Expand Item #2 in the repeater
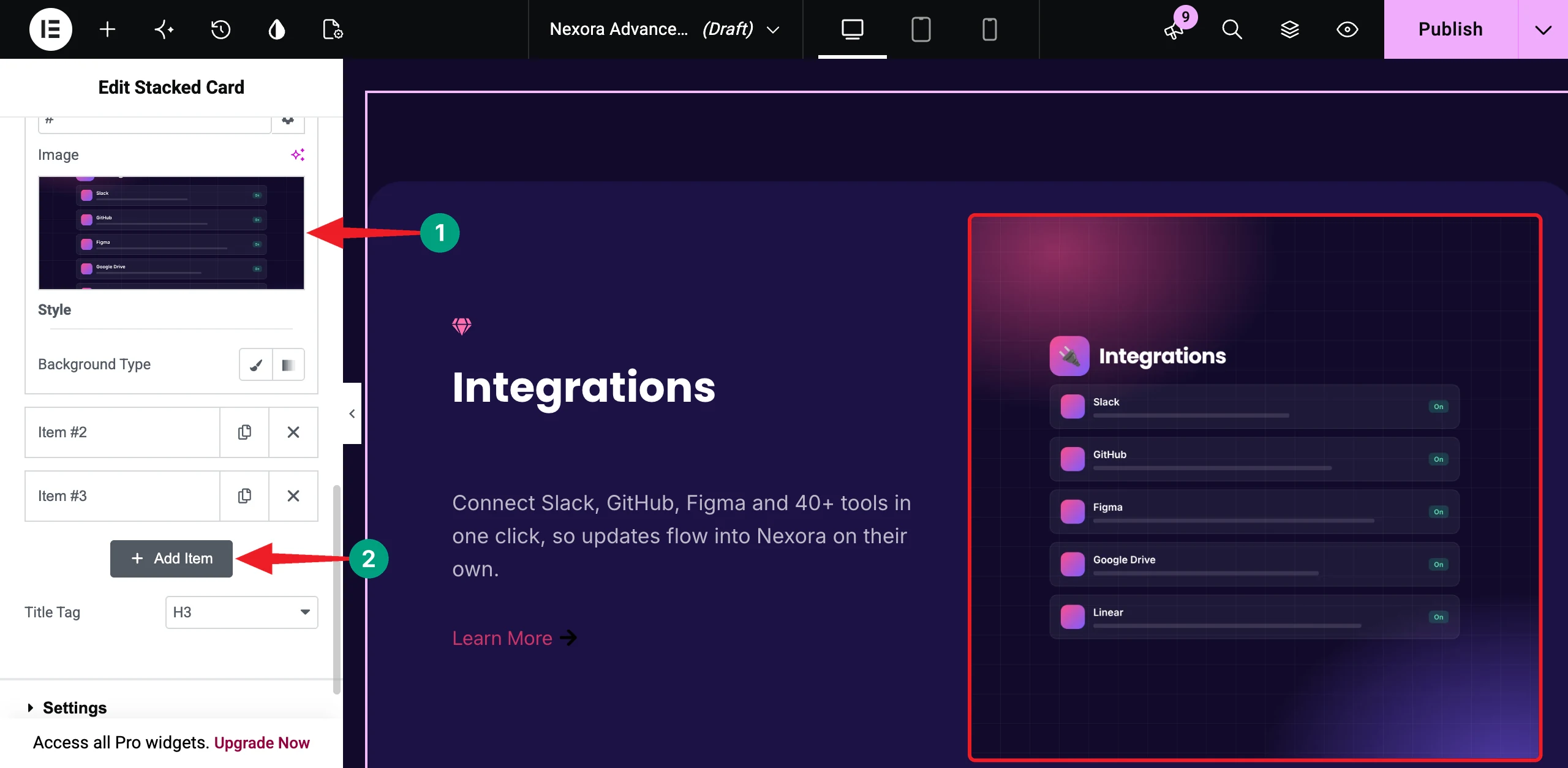Viewport: 1568px width, 768px height. [x=123, y=432]
